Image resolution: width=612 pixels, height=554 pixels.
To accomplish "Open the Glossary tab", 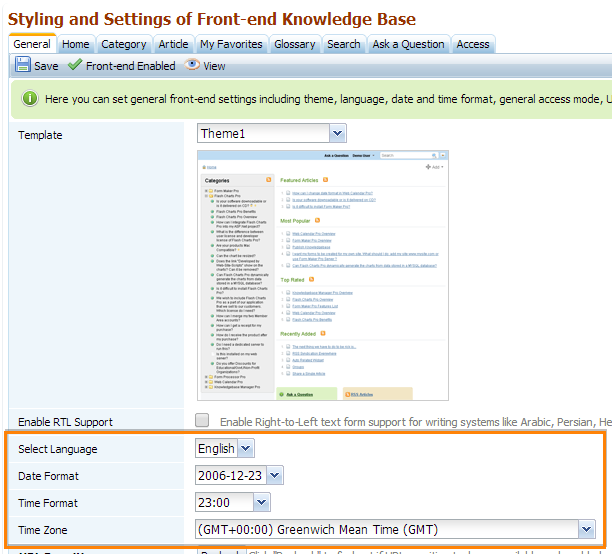I will 295,44.
